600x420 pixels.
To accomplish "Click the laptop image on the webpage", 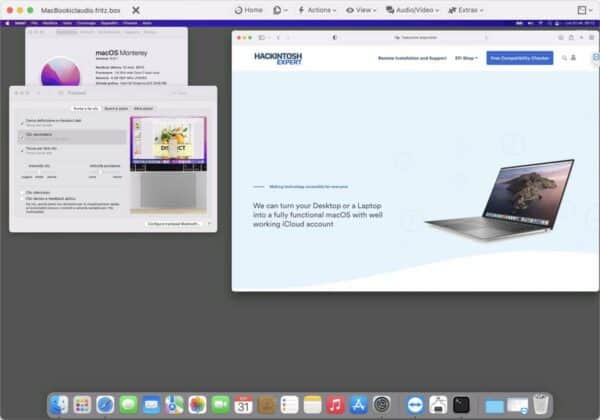I will (x=499, y=200).
